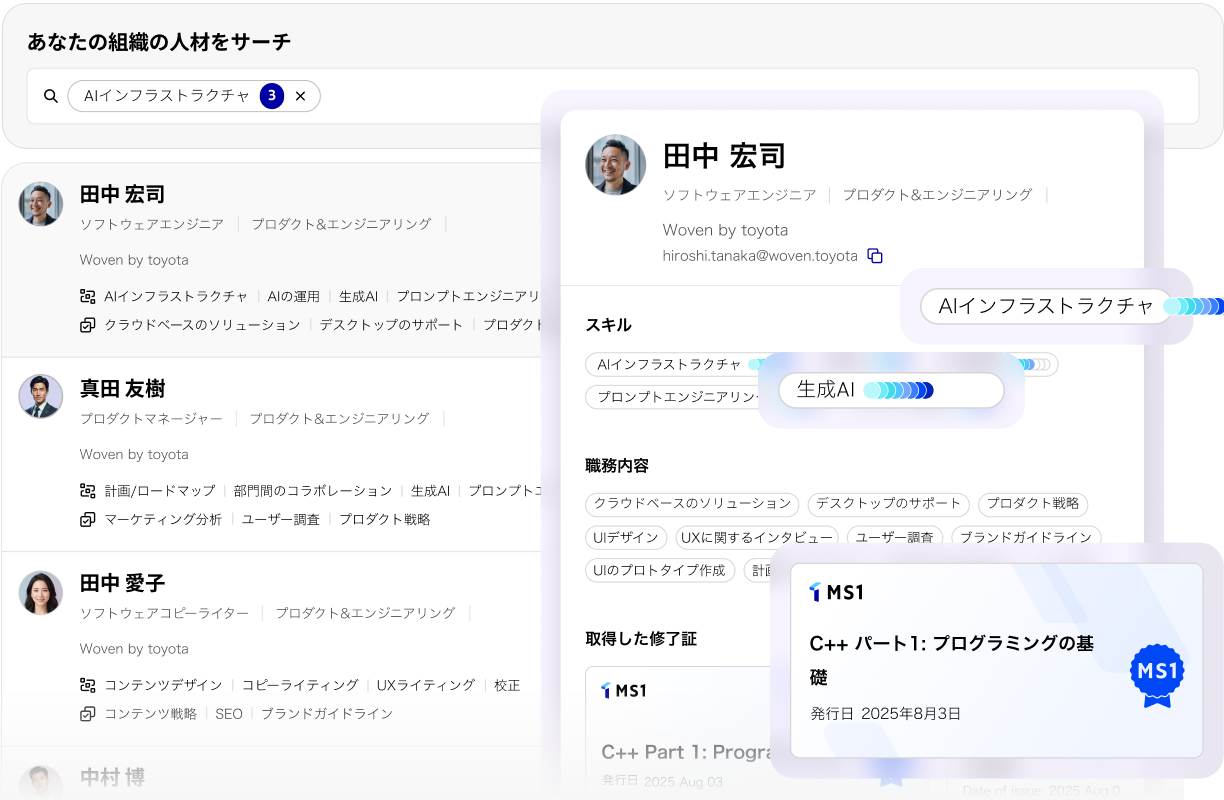
Task: Click the skills icon beside コンテンツデザイン
Action: (x=88, y=685)
